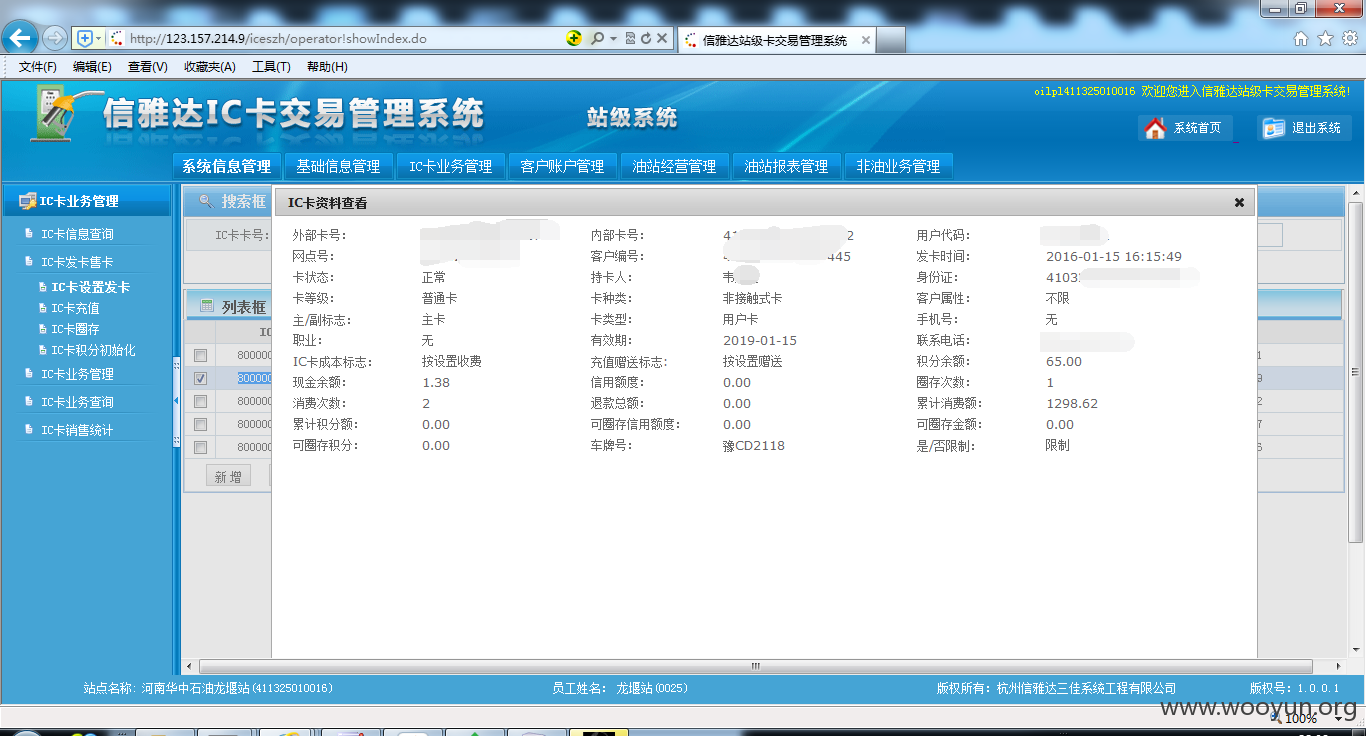The image size is (1366, 736).
Task: Click the 车牌号 value 豫CD2118
Action: pyautogui.click(x=754, y=445)
